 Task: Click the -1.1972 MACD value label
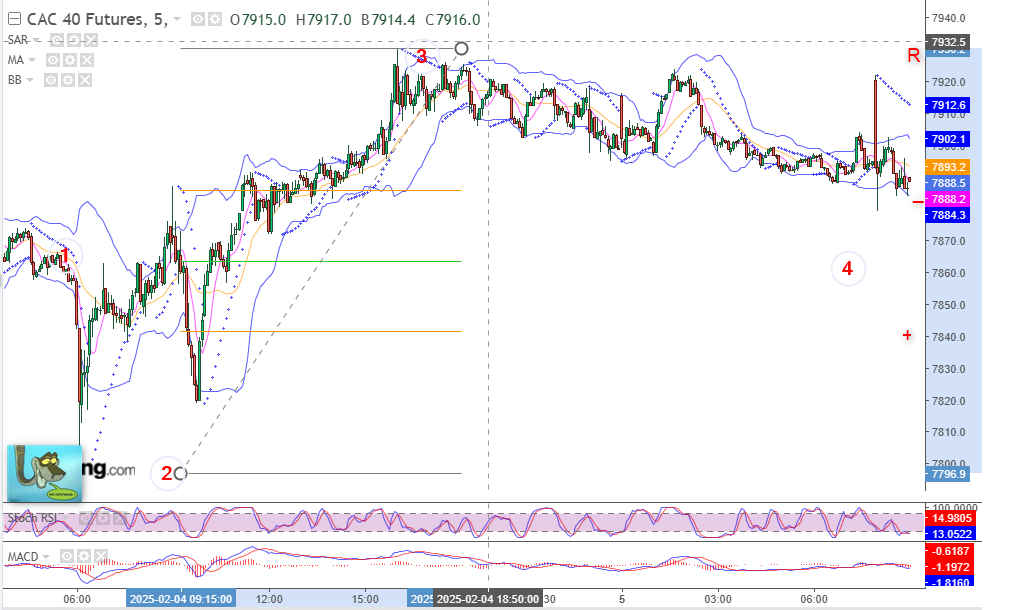point(950,567)
